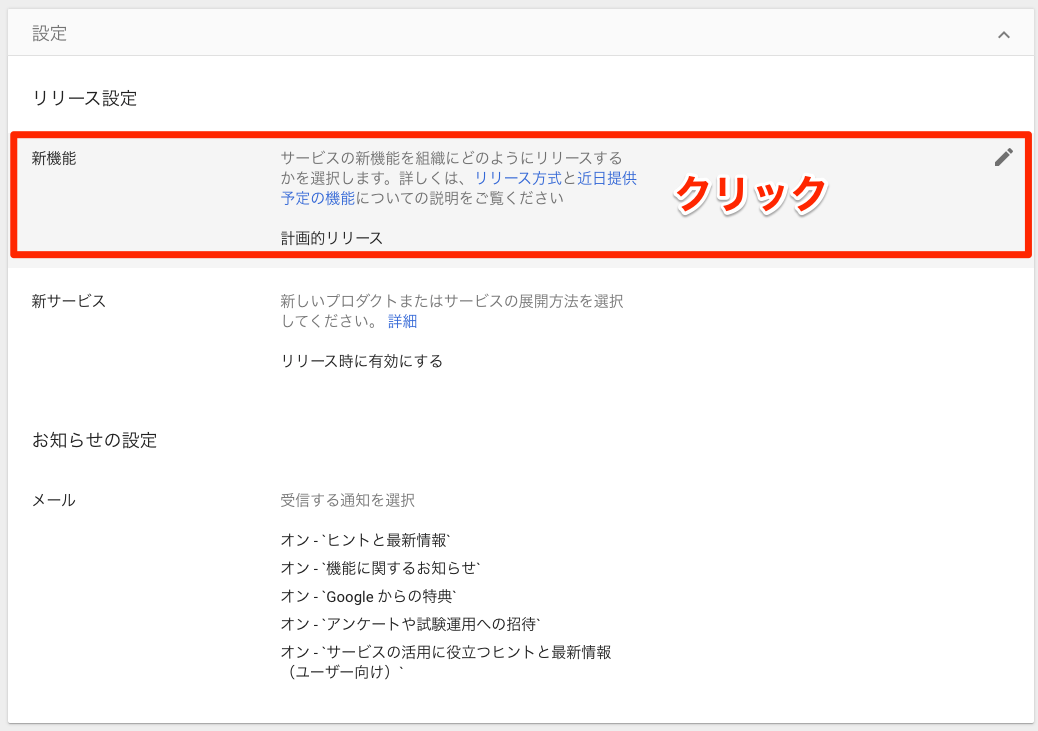The height and width of the screenshot is (731, 1038).
Task: Click the サービスの活用に役立つヒント notification entry
Action: 446,652
